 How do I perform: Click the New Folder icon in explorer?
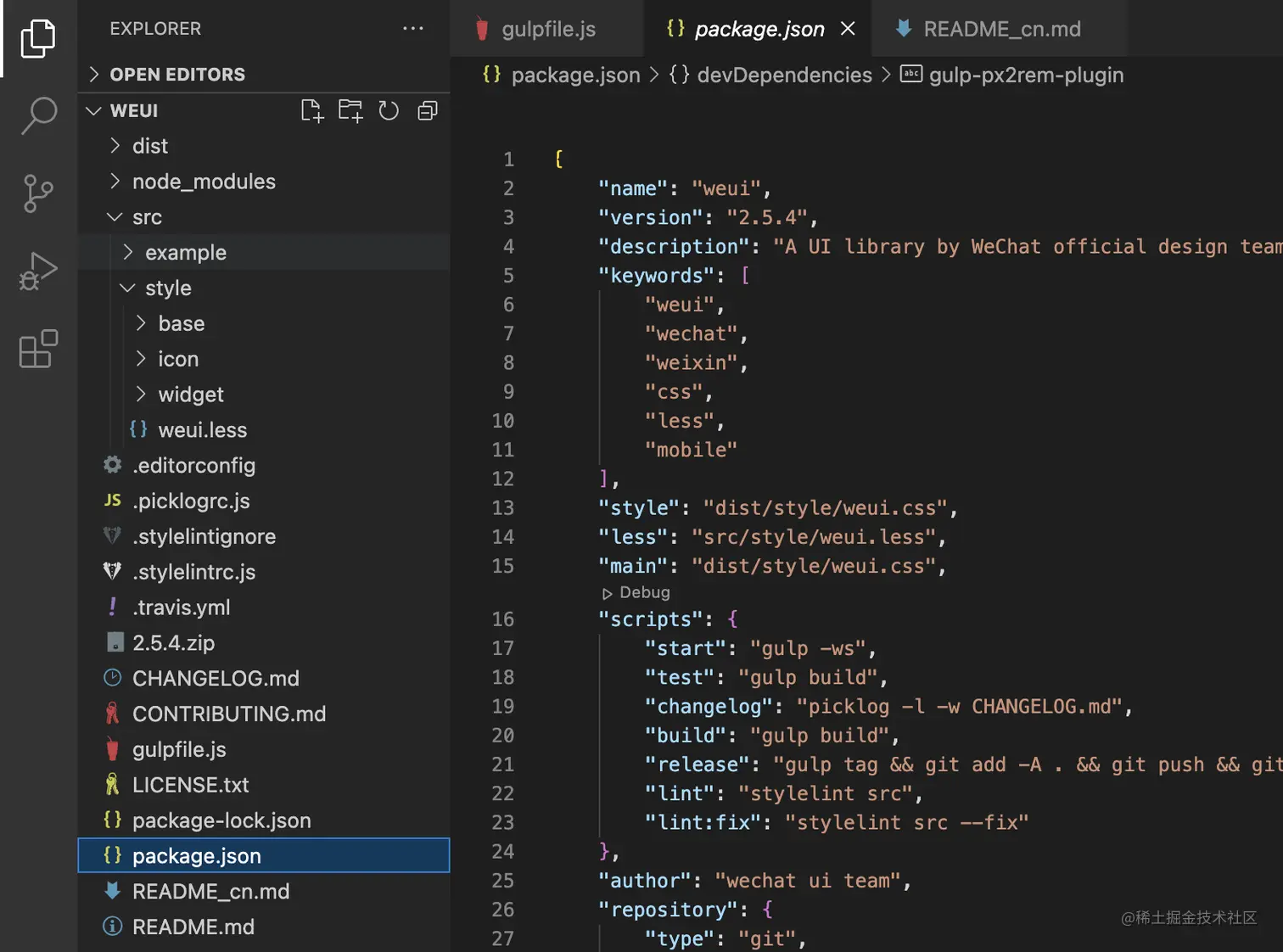click(350, 111)
